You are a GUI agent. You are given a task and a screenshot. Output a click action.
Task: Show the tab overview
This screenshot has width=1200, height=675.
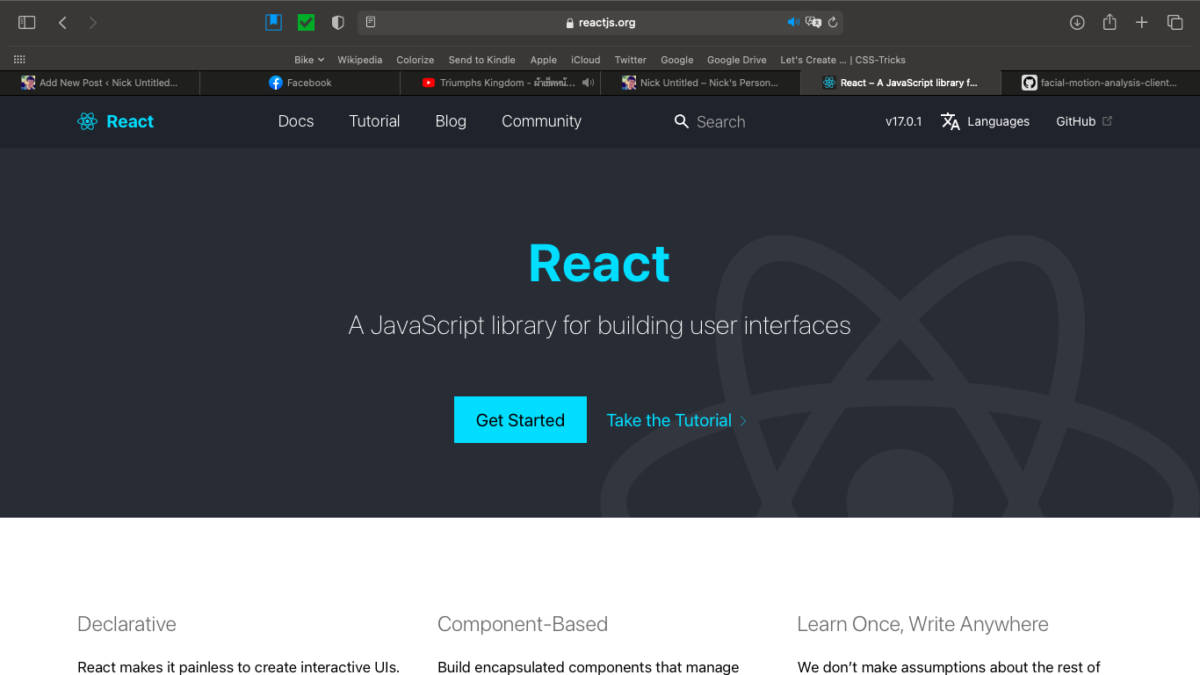(x=1174, y=22)
